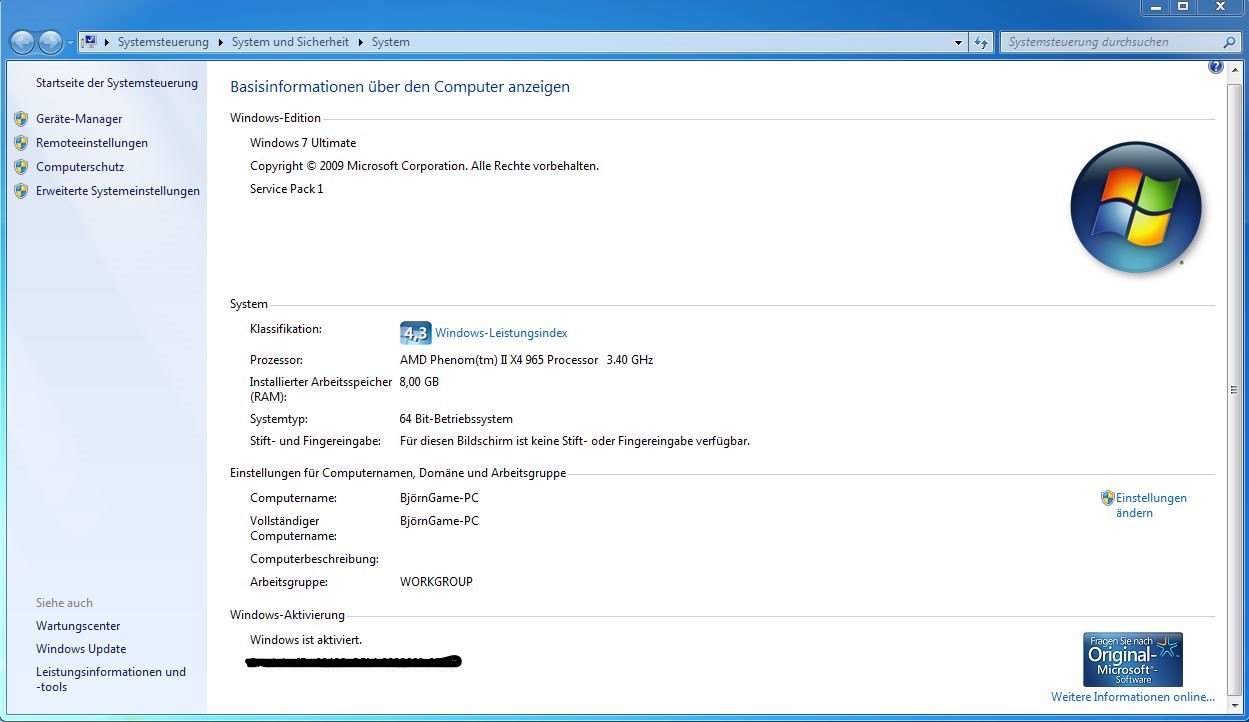Viewport: 1249px width, 722px height.
Task: Click in the Systemsteuerung durchsuchen search field
Action: [1110, 42]
